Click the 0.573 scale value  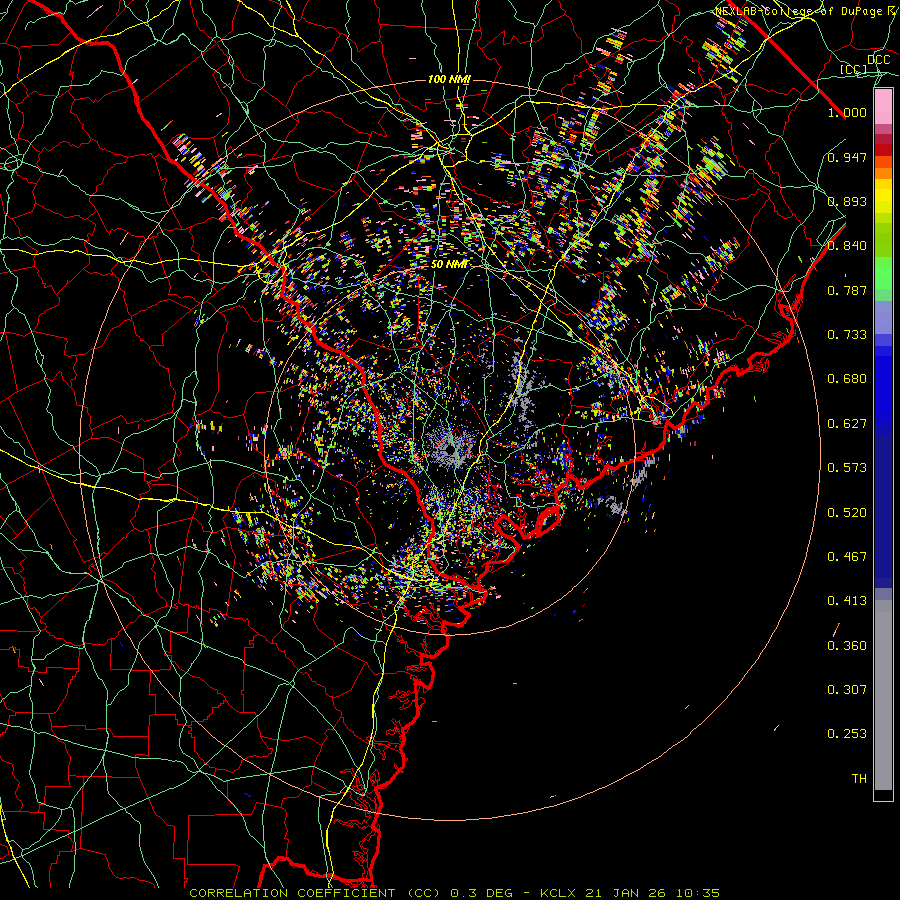(847, 468)
